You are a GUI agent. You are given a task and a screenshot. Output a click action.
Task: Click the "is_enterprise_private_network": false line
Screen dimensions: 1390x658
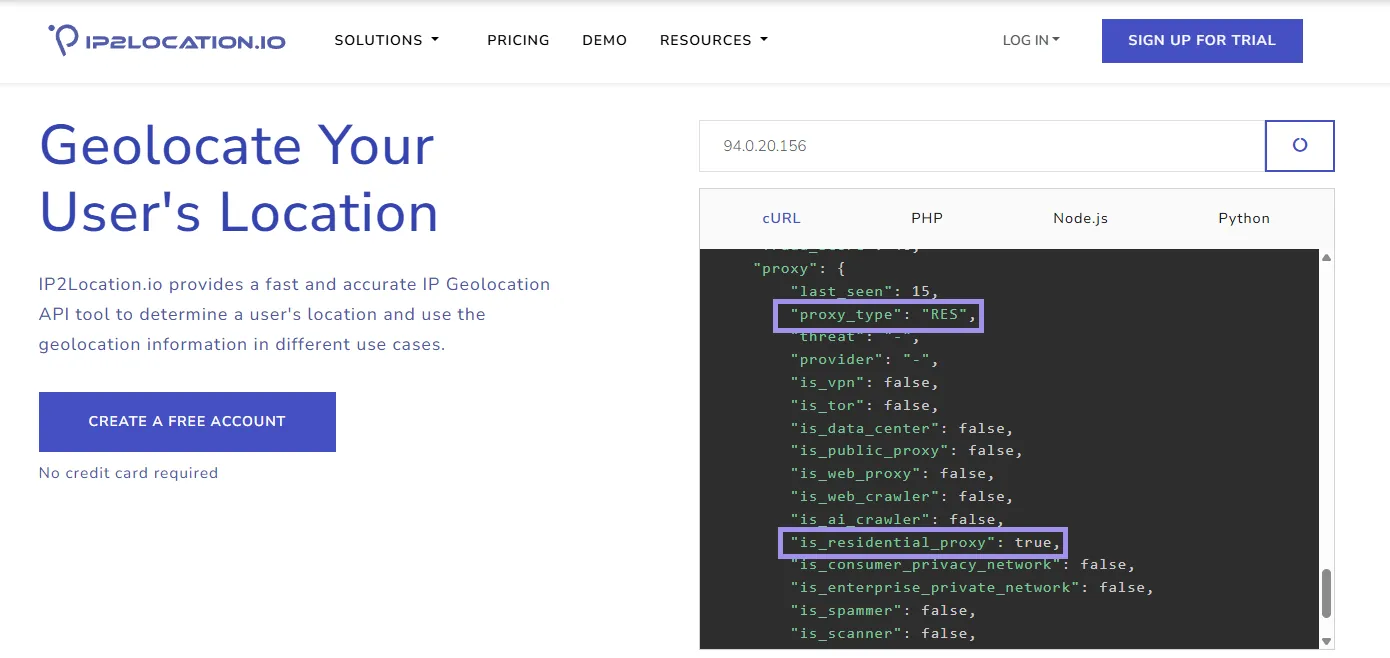(x=972, y=588)
